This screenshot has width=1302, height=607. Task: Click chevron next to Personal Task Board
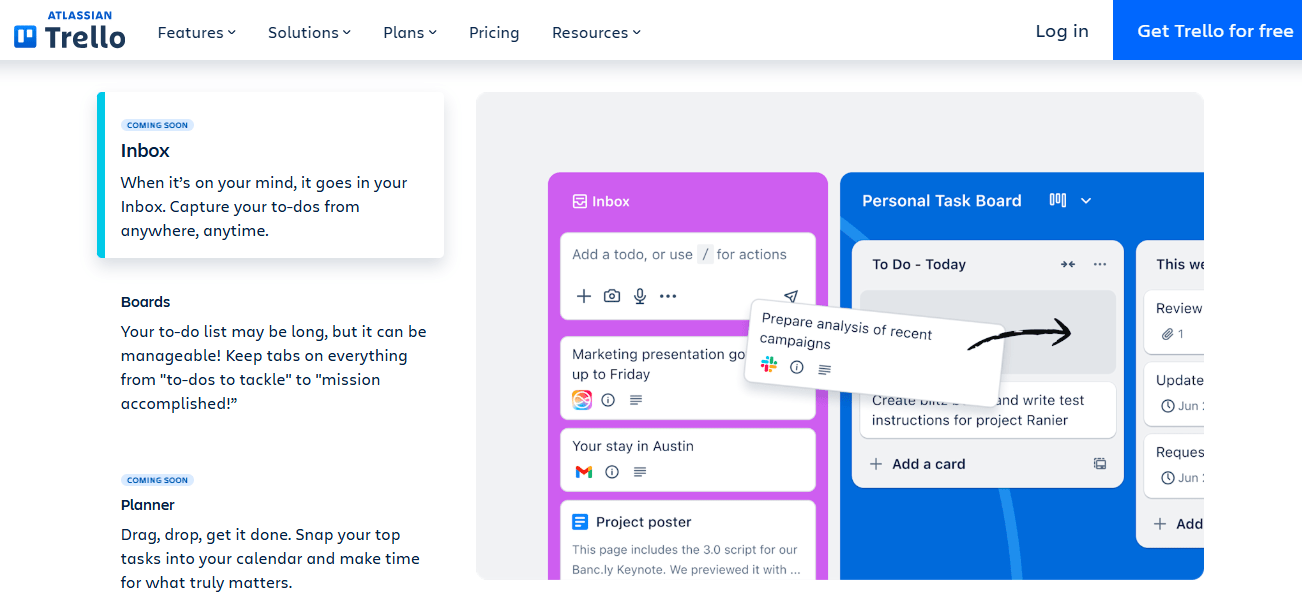pyautogui.click(x=1086, y=201)
